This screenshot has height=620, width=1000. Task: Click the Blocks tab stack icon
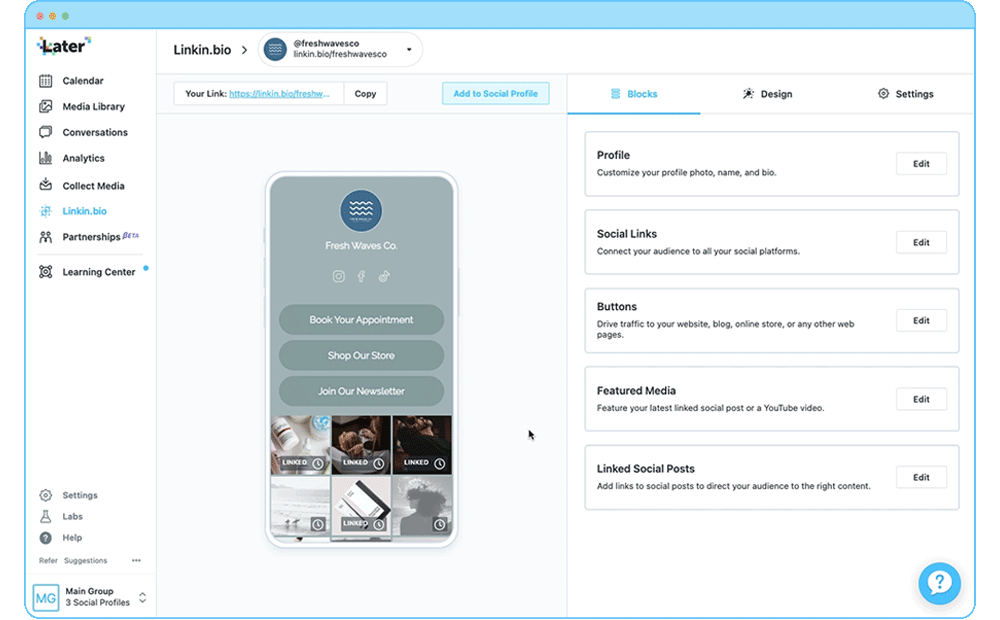[615, 94]
